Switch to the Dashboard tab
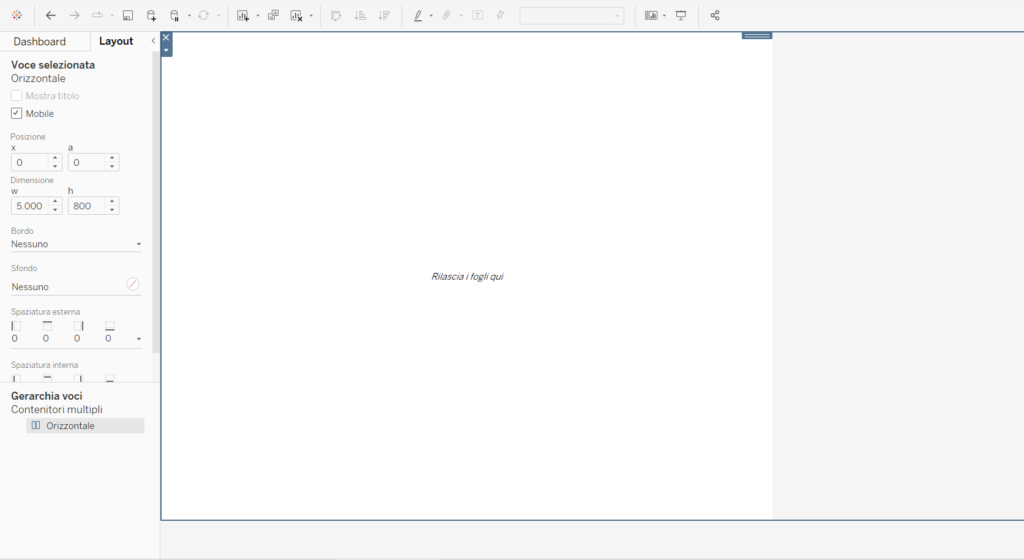This screenshot has width=1024, height=560. click(x=40, y=41)
